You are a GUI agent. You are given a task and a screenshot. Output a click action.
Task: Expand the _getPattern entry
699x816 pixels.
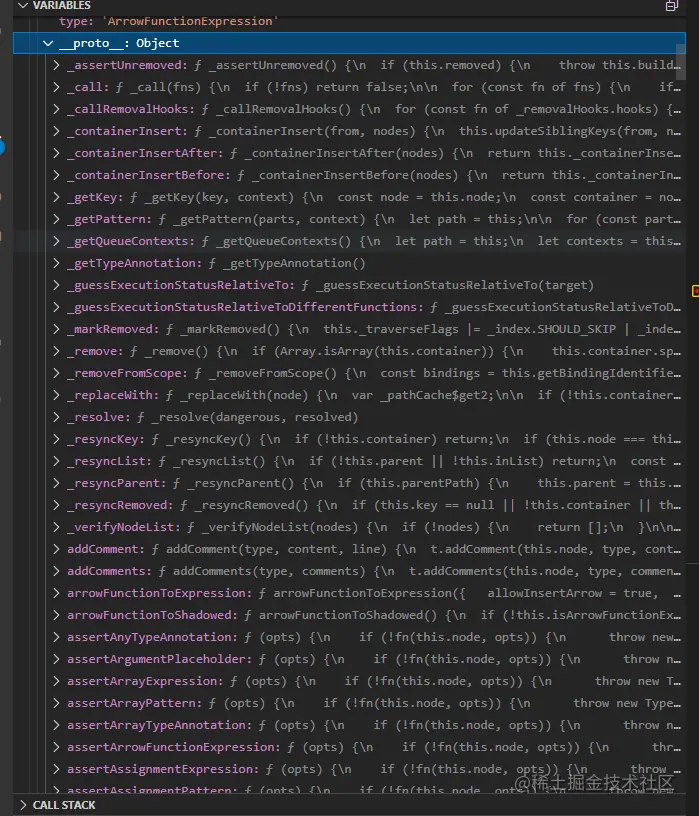coord(56,219)
